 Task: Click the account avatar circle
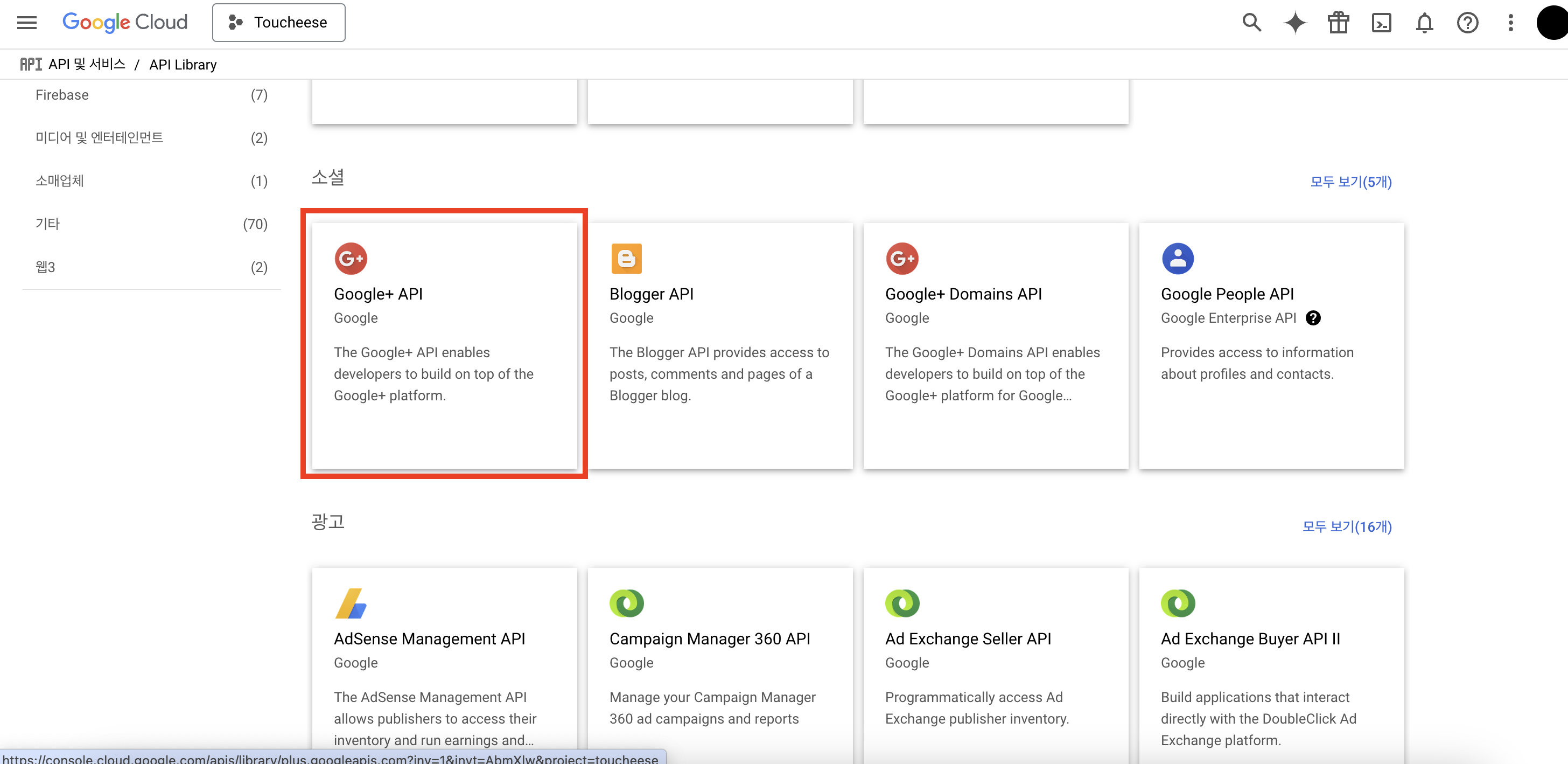[x=1553, y=23]
